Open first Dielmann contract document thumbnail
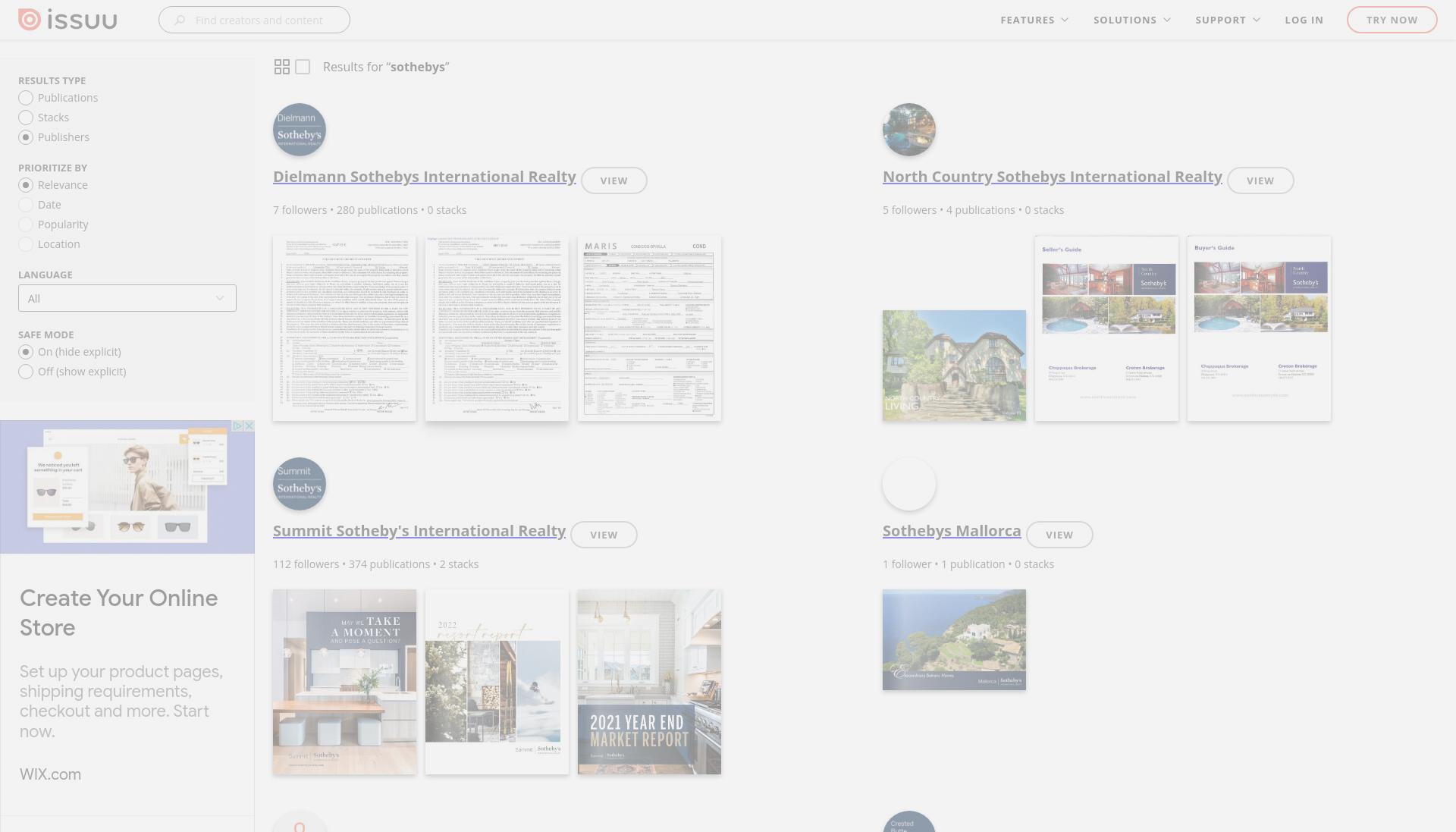The image size is (1456, 832). 344,328
